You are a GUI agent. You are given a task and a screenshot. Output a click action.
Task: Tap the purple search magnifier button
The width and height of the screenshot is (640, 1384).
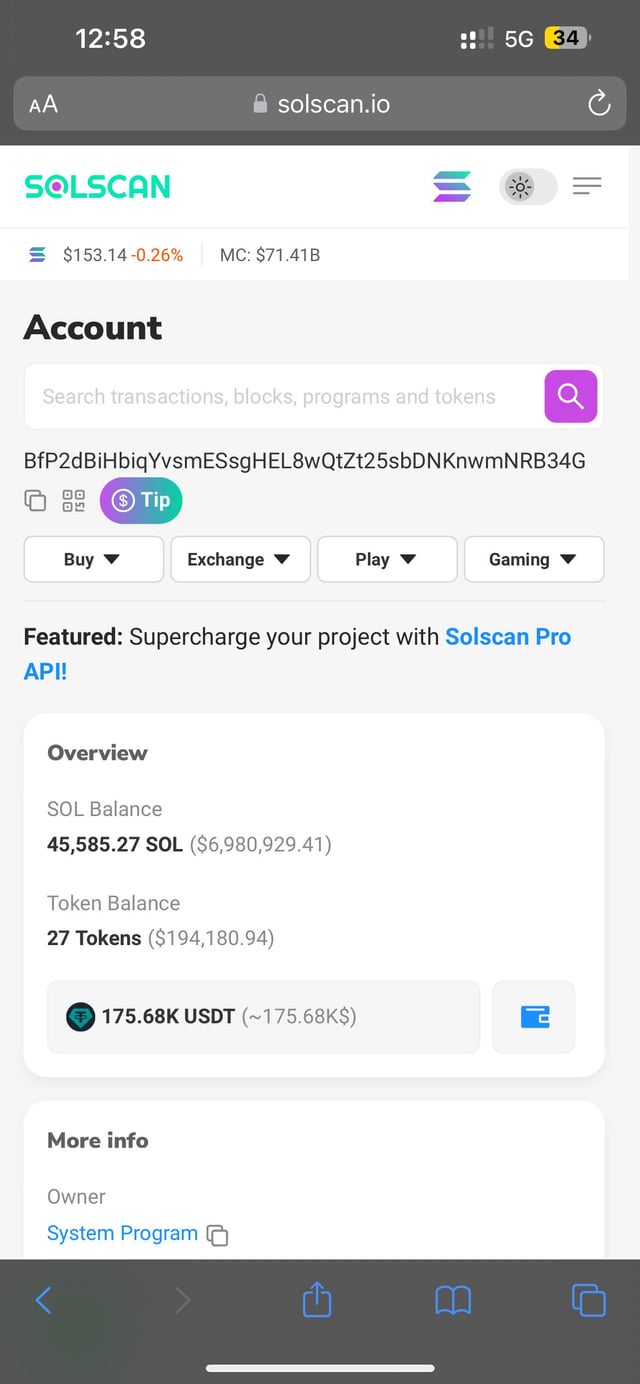pos(570,396)
